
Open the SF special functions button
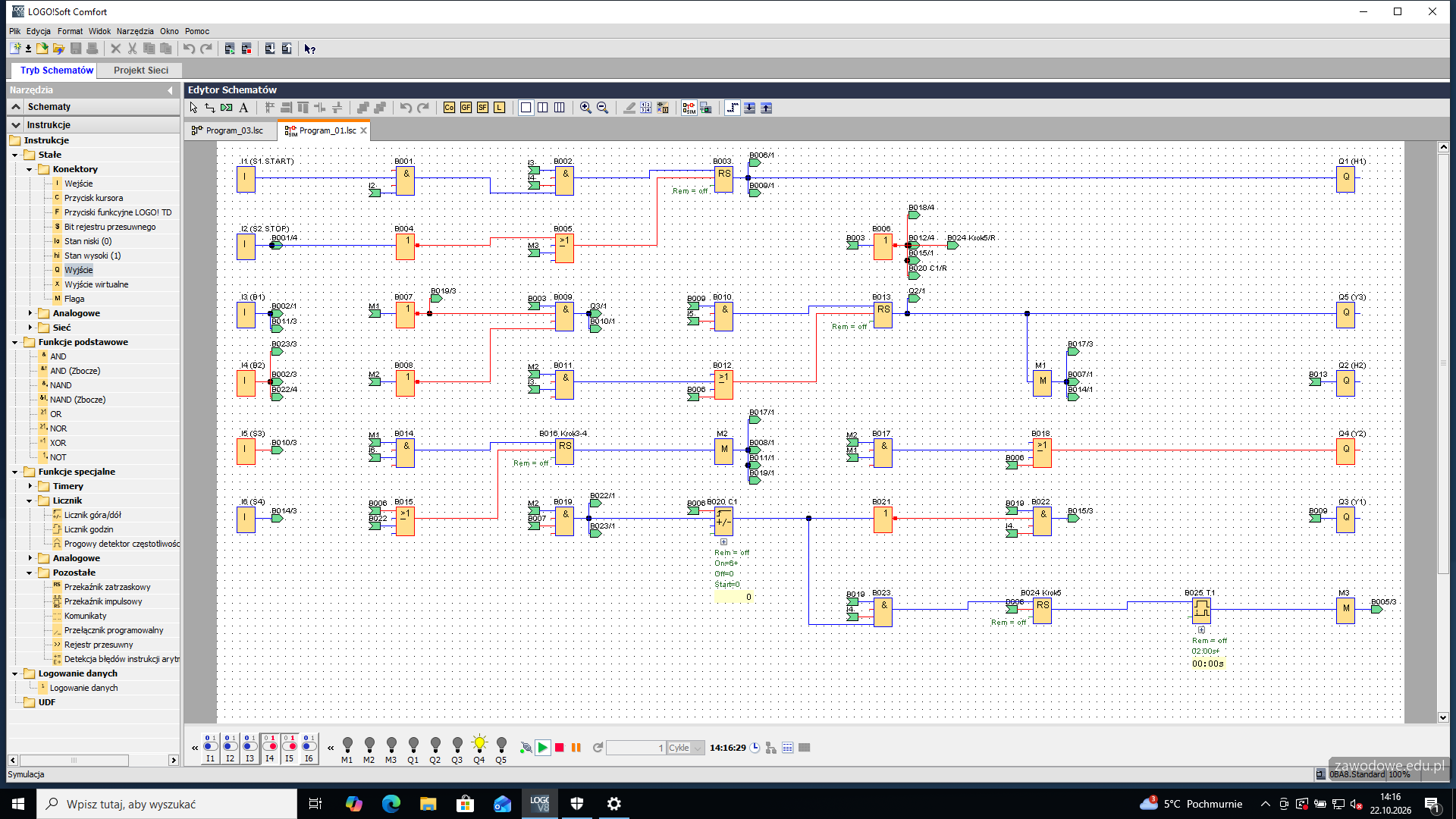pos(482,108)
